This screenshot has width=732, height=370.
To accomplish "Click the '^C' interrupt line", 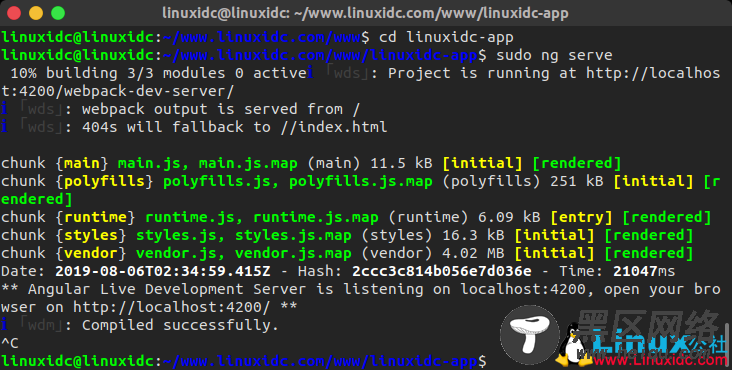I will pyautogui.click(x=10, y=343).
